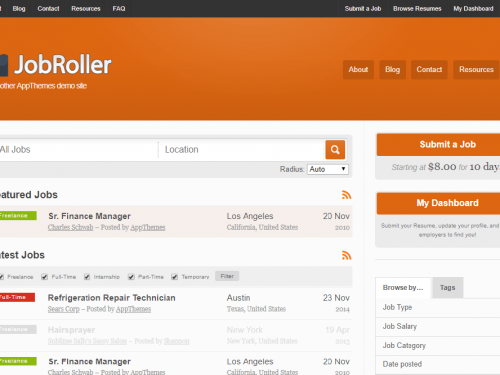Click the Location input field
Image resolution: width=500 pixels, height=375 pixels.
click(x=242, y=150)
